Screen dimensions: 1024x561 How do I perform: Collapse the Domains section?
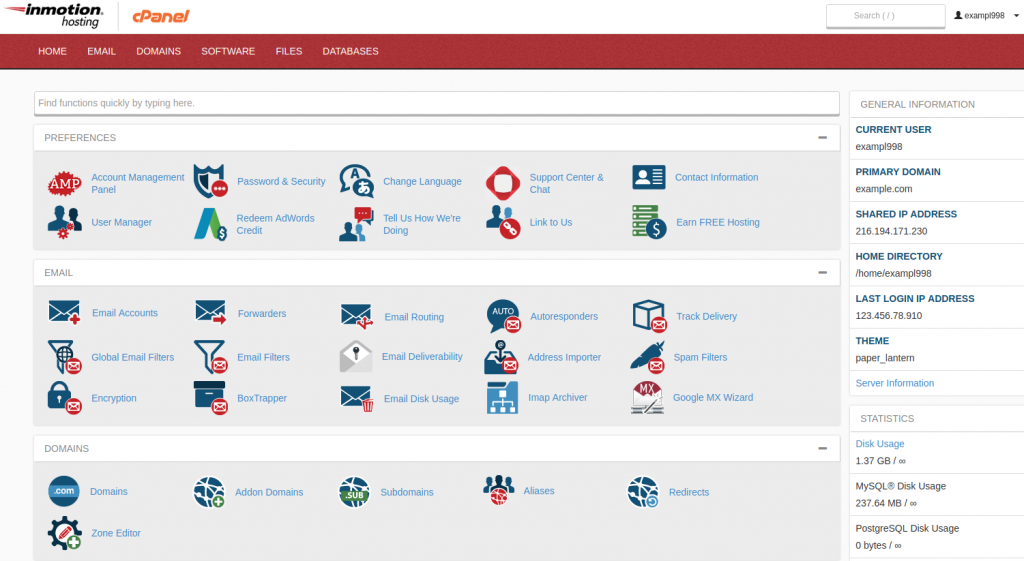click(822, 449)
